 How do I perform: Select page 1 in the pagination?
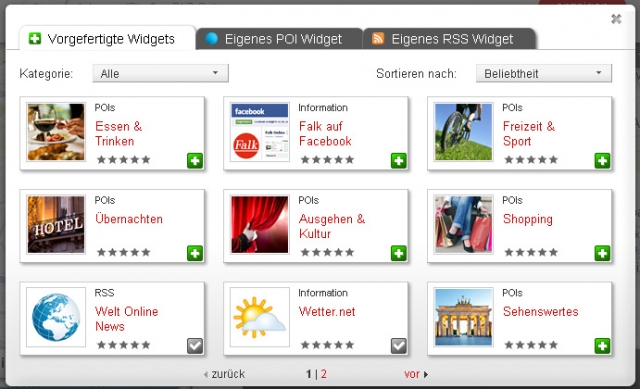coord(309,374)
